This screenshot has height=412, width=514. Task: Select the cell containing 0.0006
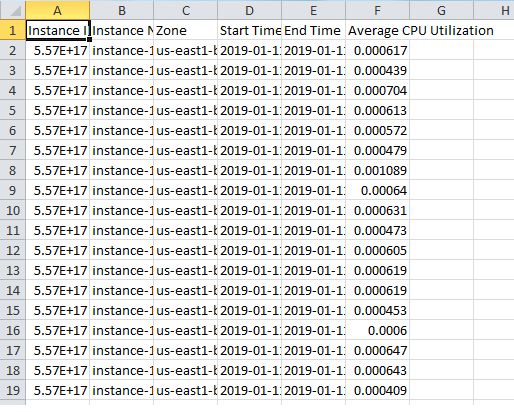pos(377,330)
